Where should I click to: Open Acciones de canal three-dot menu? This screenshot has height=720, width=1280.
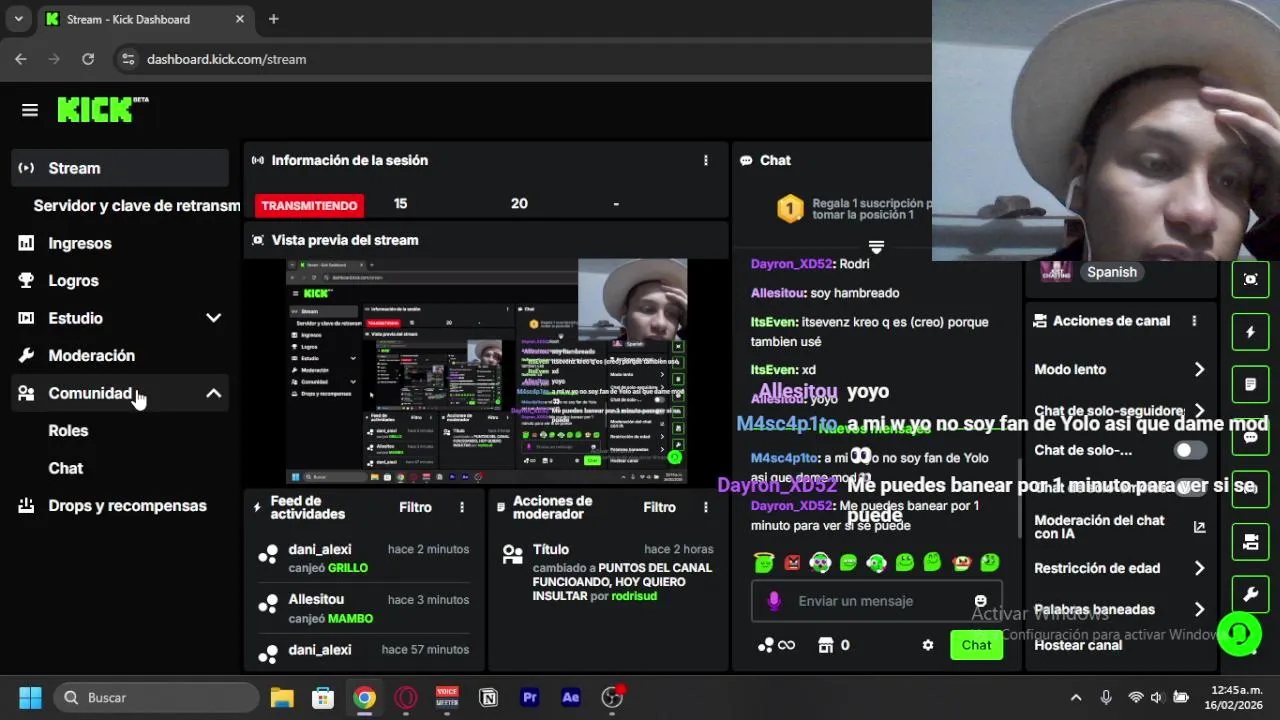pyautogui.click(x=1194, y=321)
